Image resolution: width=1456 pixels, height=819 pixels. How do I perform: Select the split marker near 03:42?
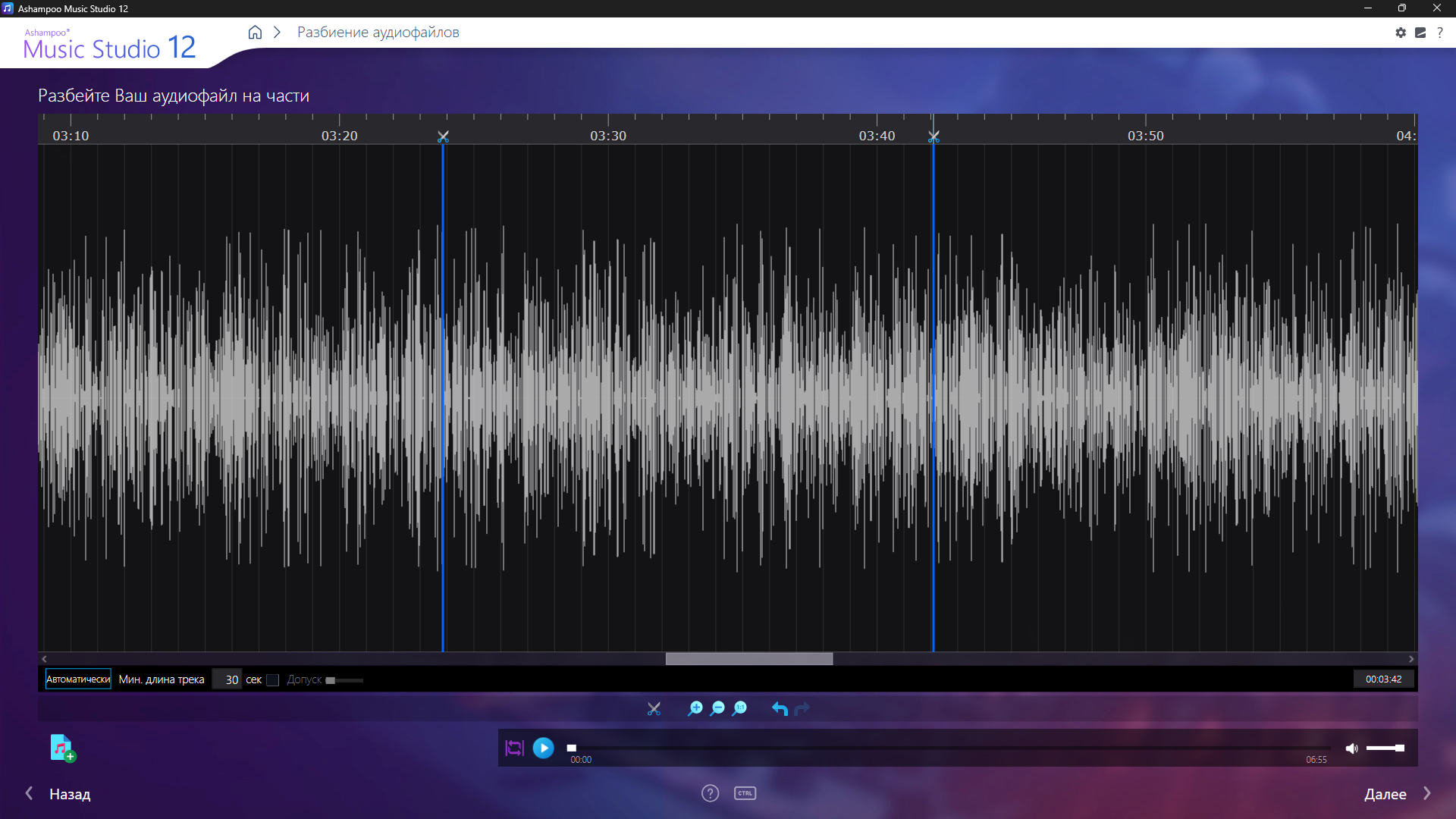coord(934,136)
